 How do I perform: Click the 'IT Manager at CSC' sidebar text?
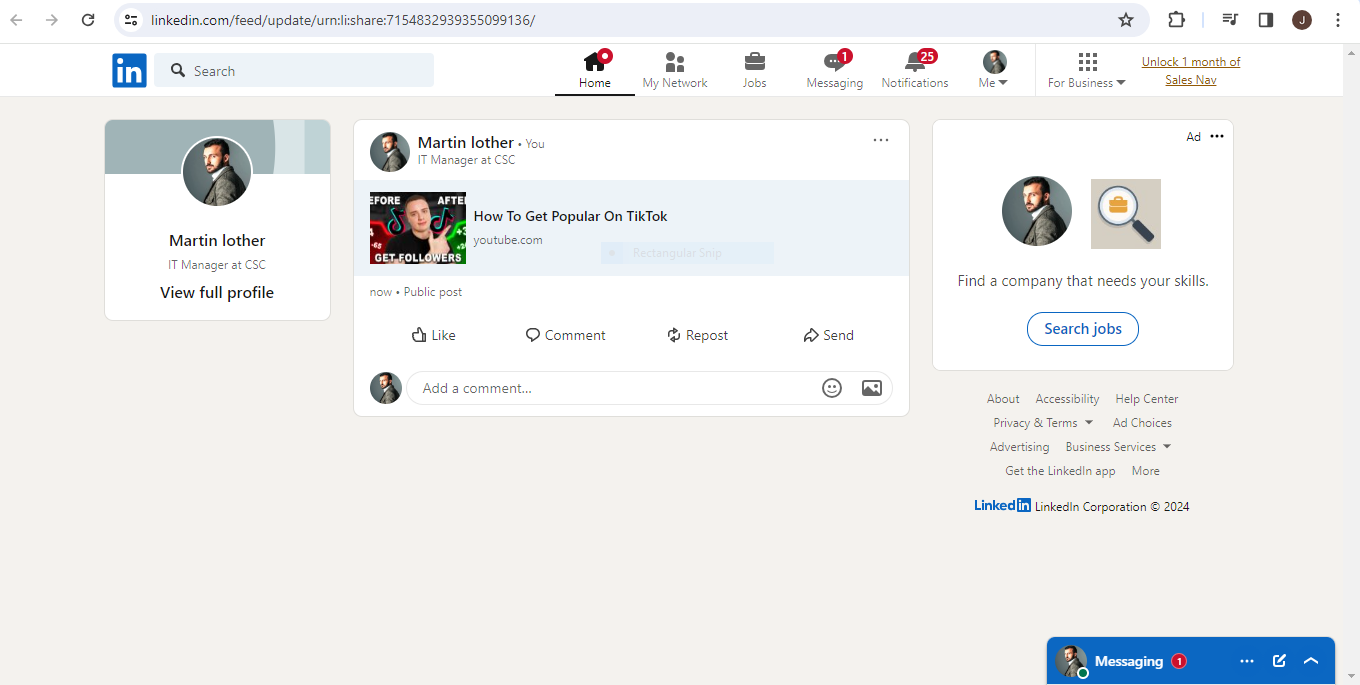217,265
